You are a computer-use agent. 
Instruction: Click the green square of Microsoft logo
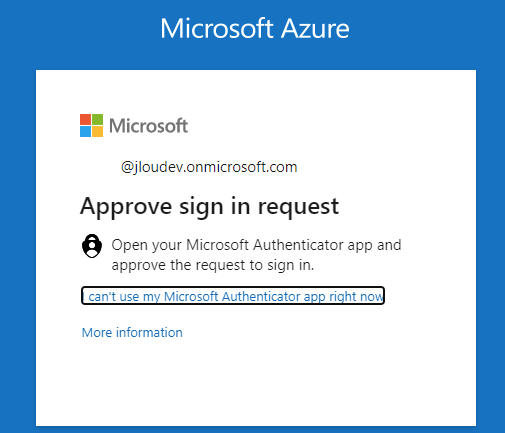pyautogui.click(x=97, y=120)
